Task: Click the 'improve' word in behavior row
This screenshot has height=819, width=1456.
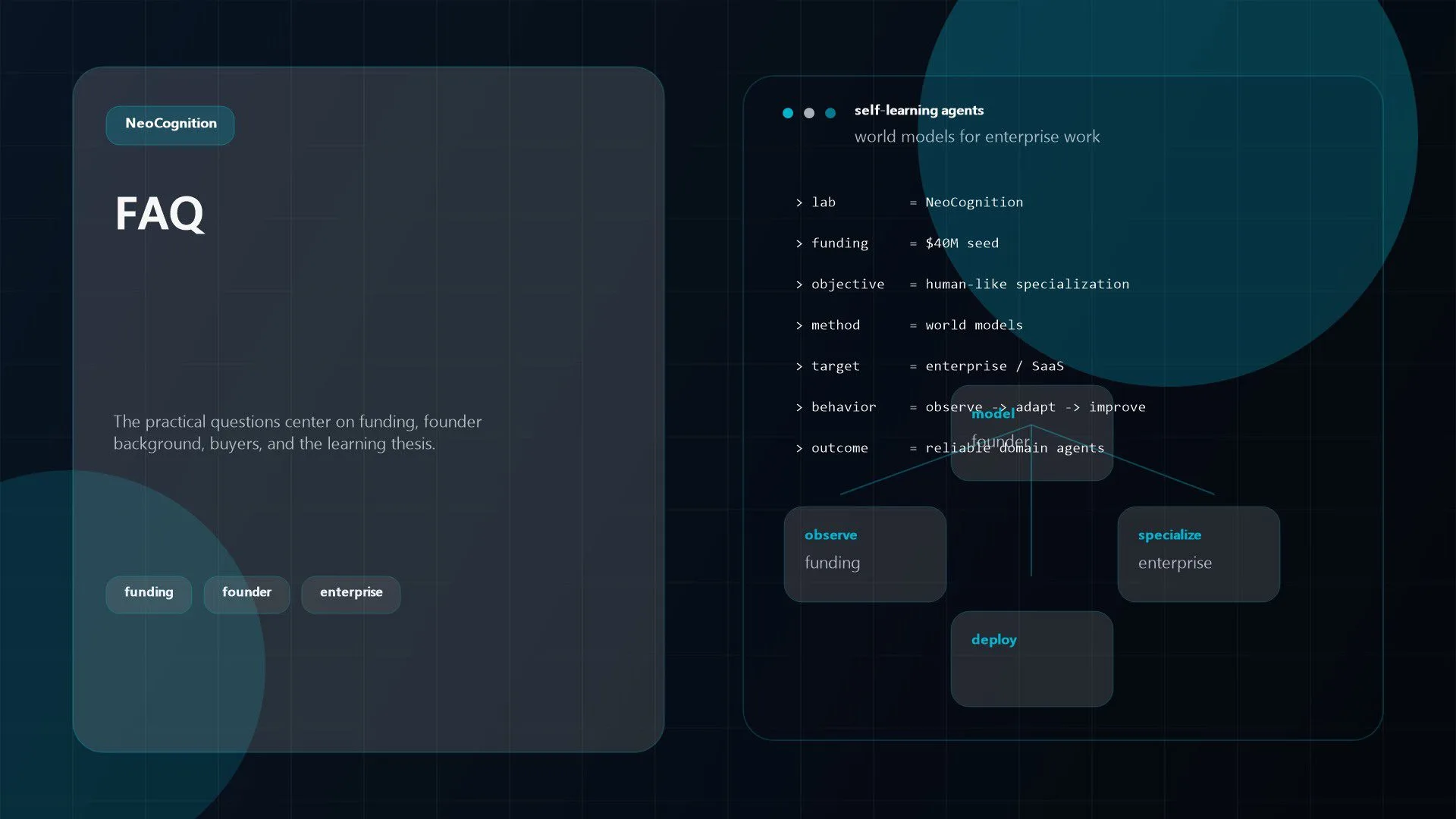Action: pos(1117,407)
